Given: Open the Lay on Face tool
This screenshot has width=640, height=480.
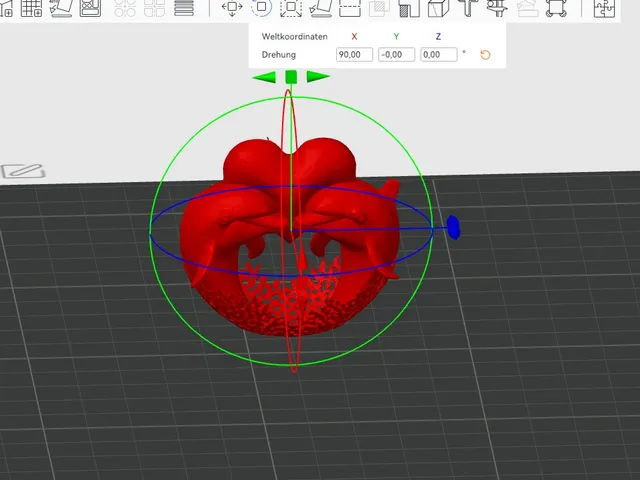Looking at the screenshot, I should point(320,8).
